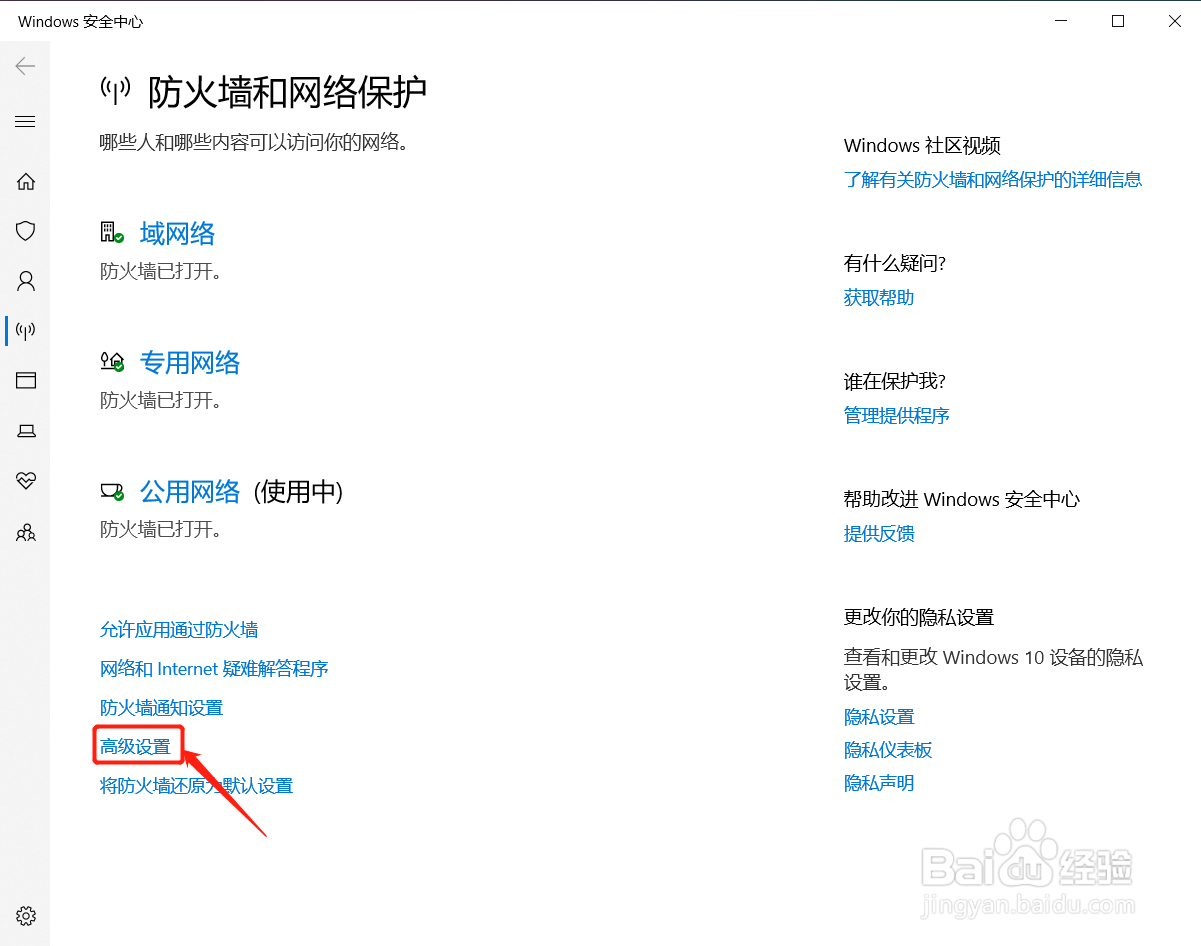Open 隐私设置 link
This screenshot has width=1201, height=946.
click(x=879, y=717)
